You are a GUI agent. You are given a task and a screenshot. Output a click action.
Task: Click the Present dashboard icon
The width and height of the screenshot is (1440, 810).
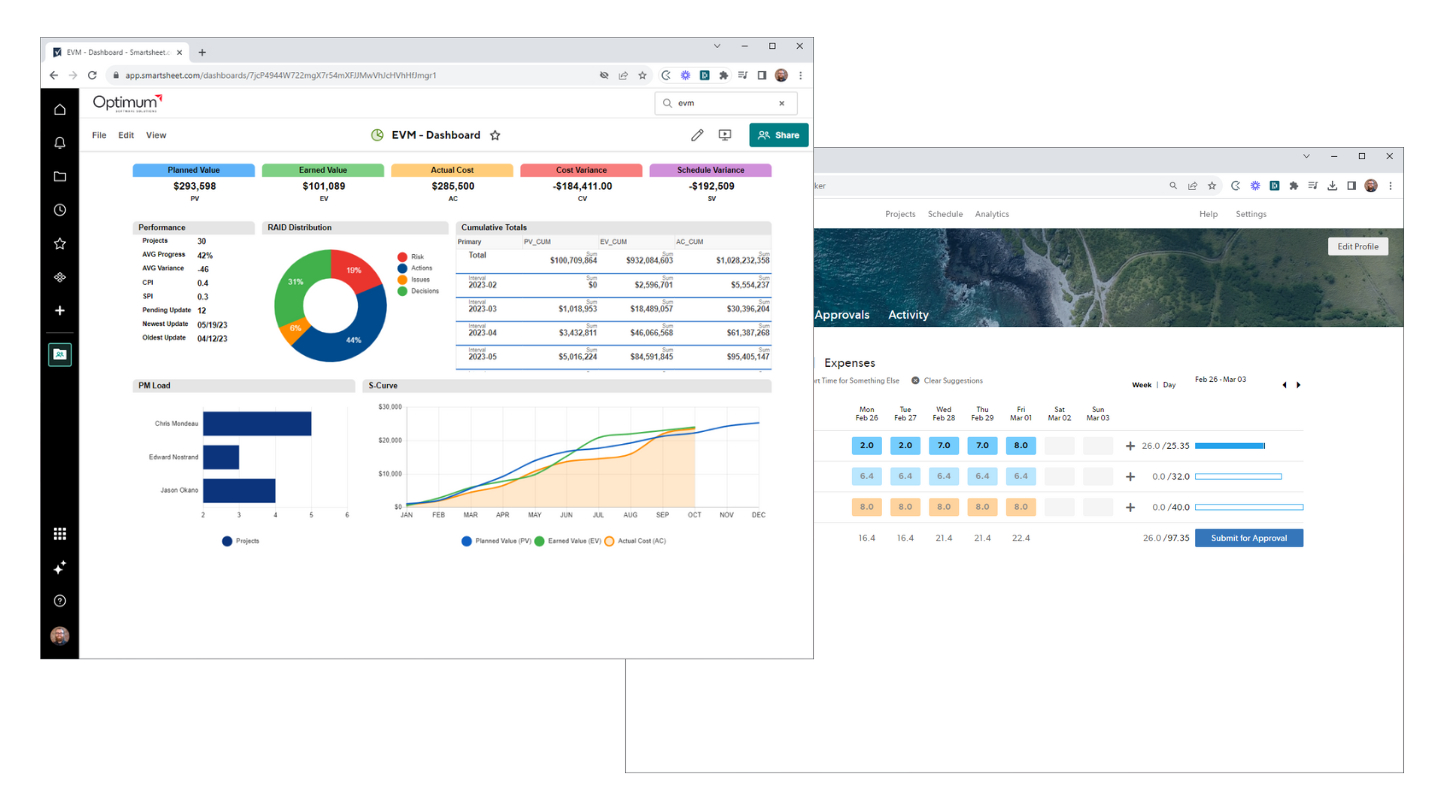725,135
